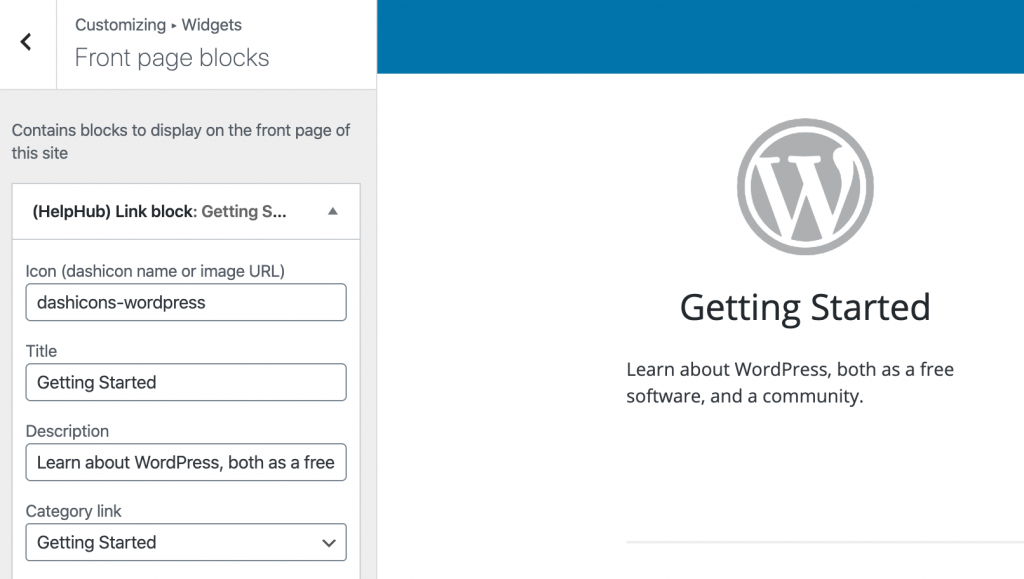Click the chevron in Category link select
Screen dimensions: 1024x579
pos(328,543)
